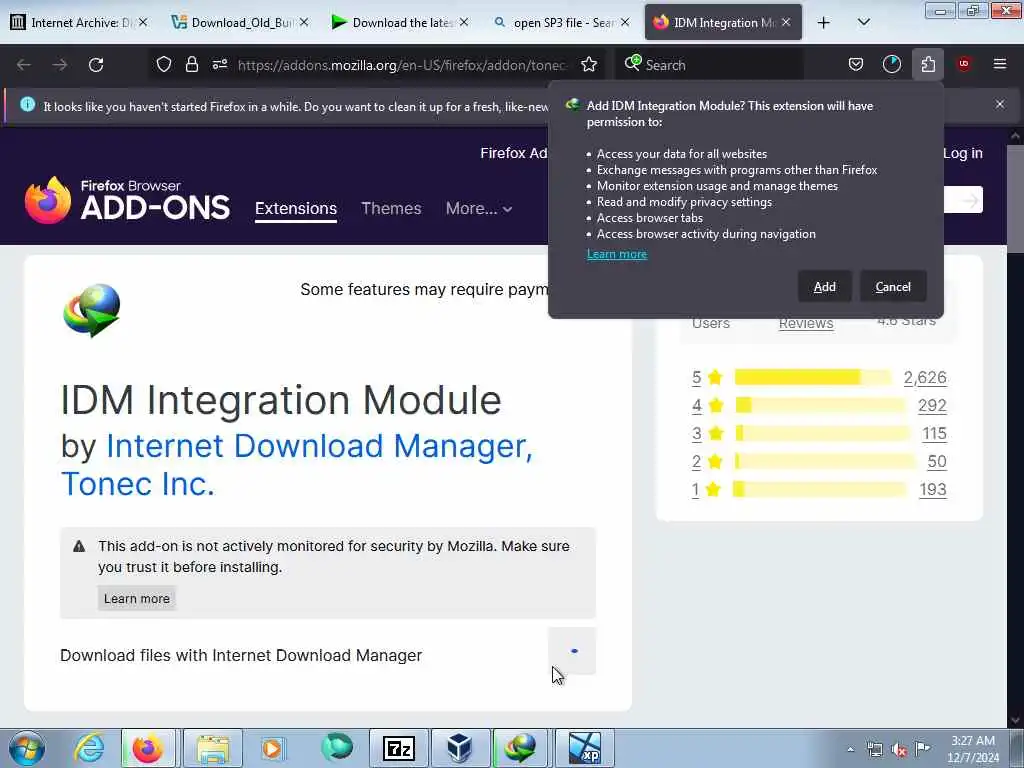Click the muted volume tray icon

pos(899,750)
